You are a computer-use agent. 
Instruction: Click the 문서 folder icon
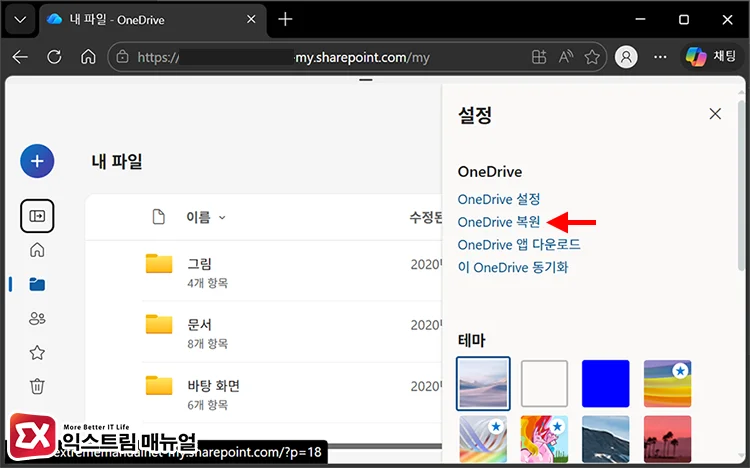pos(159,324)
